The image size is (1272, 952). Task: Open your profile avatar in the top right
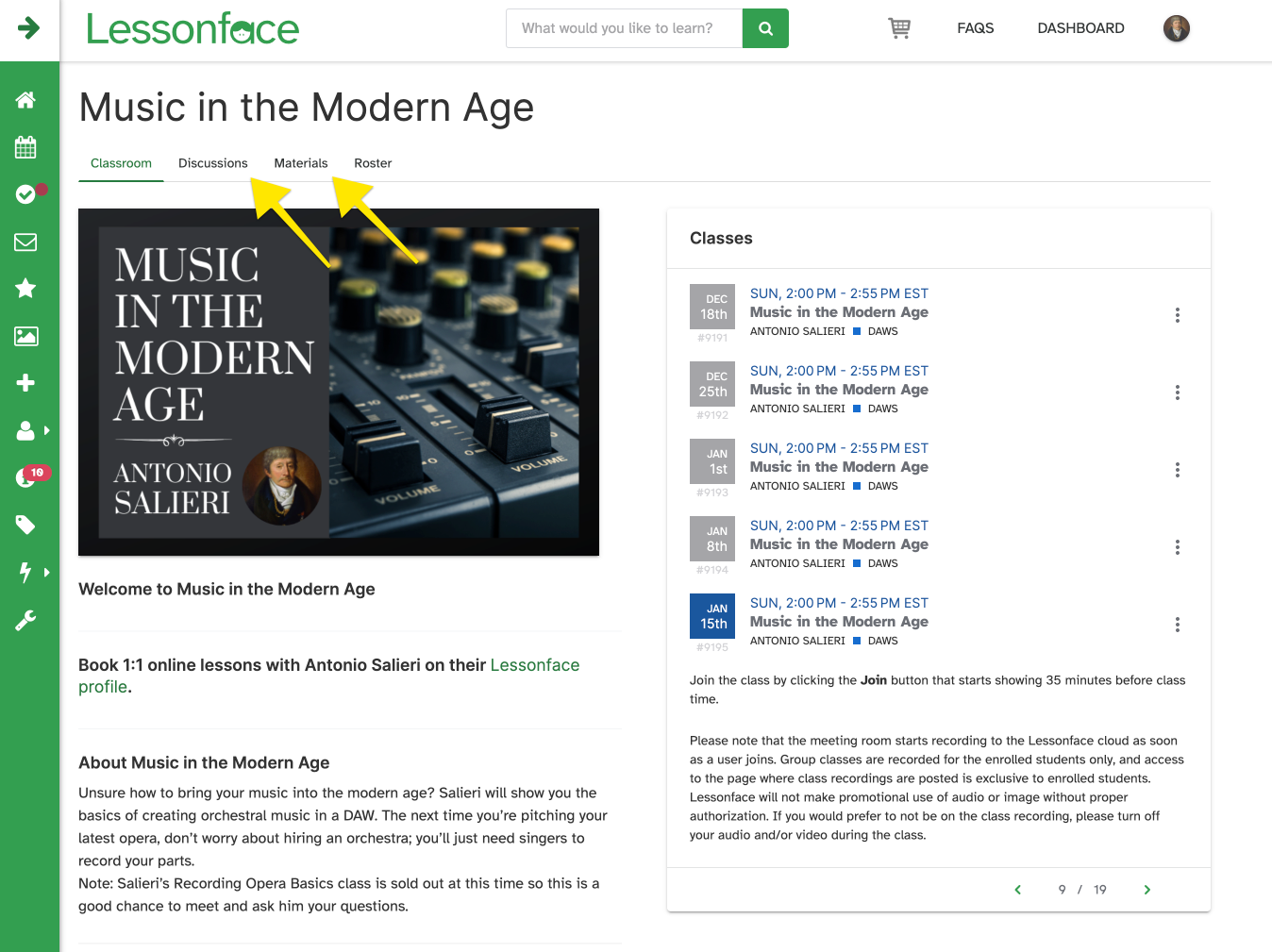[1176, 28]
